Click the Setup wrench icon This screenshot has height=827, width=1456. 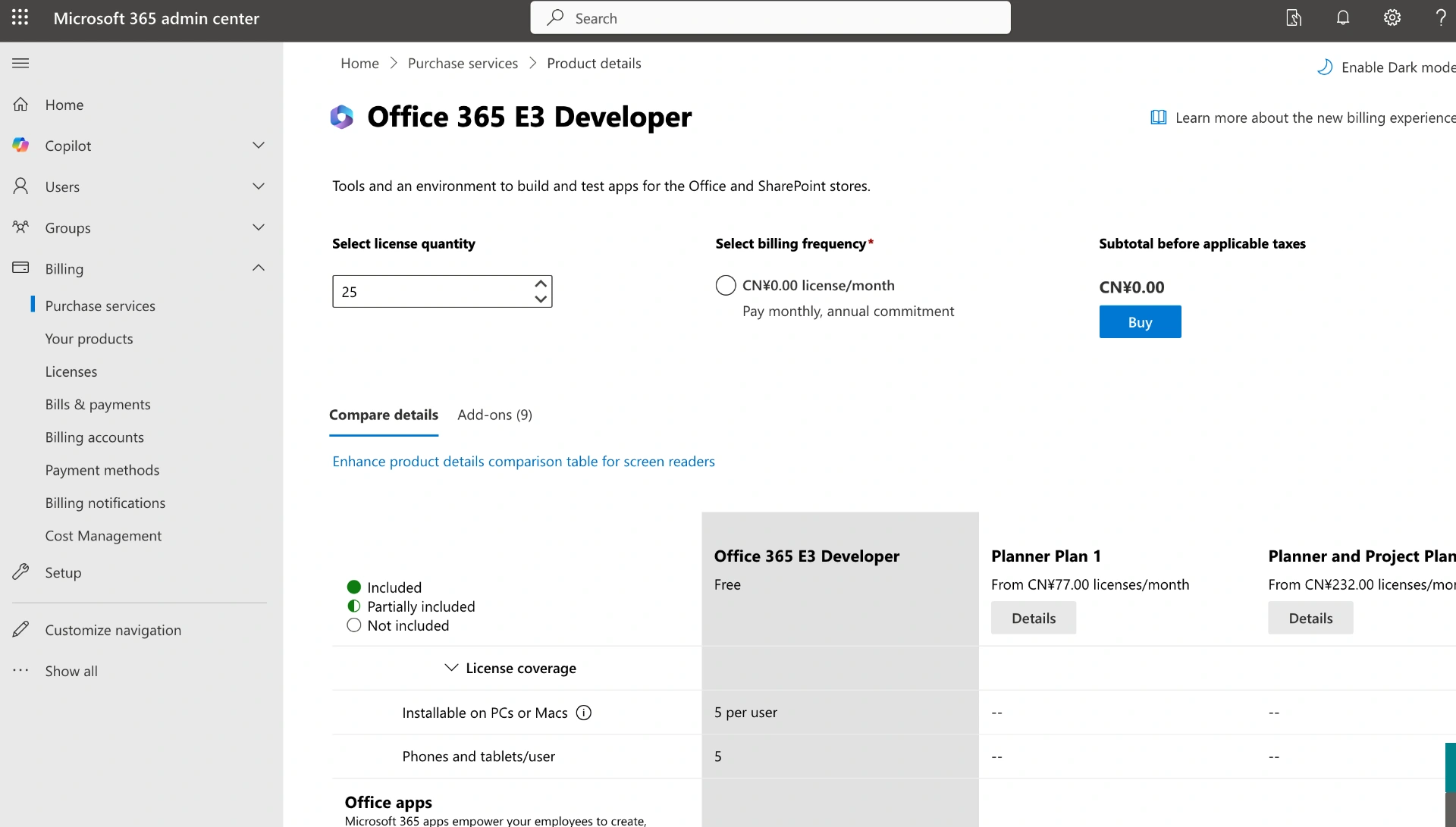click(x=20, y=572)
